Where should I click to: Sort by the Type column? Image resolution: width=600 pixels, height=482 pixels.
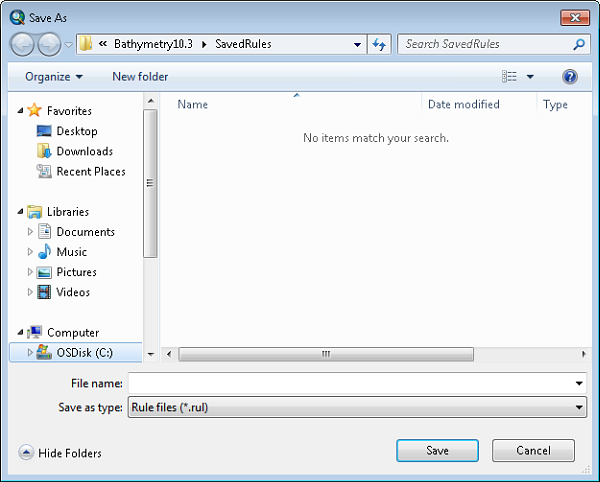click(x=555, y=104)
